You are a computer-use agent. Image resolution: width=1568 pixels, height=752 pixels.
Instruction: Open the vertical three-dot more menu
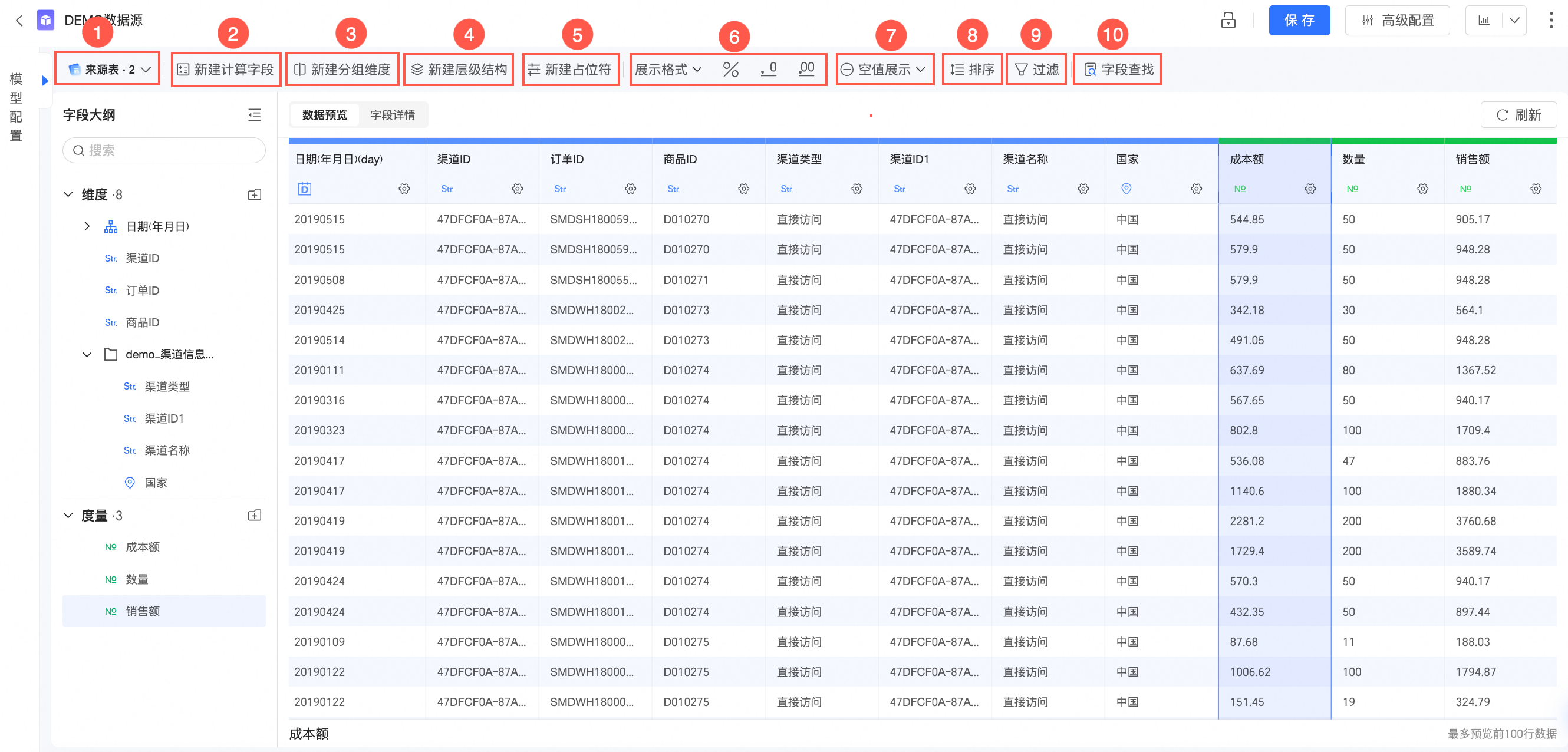pos(1550,21)
